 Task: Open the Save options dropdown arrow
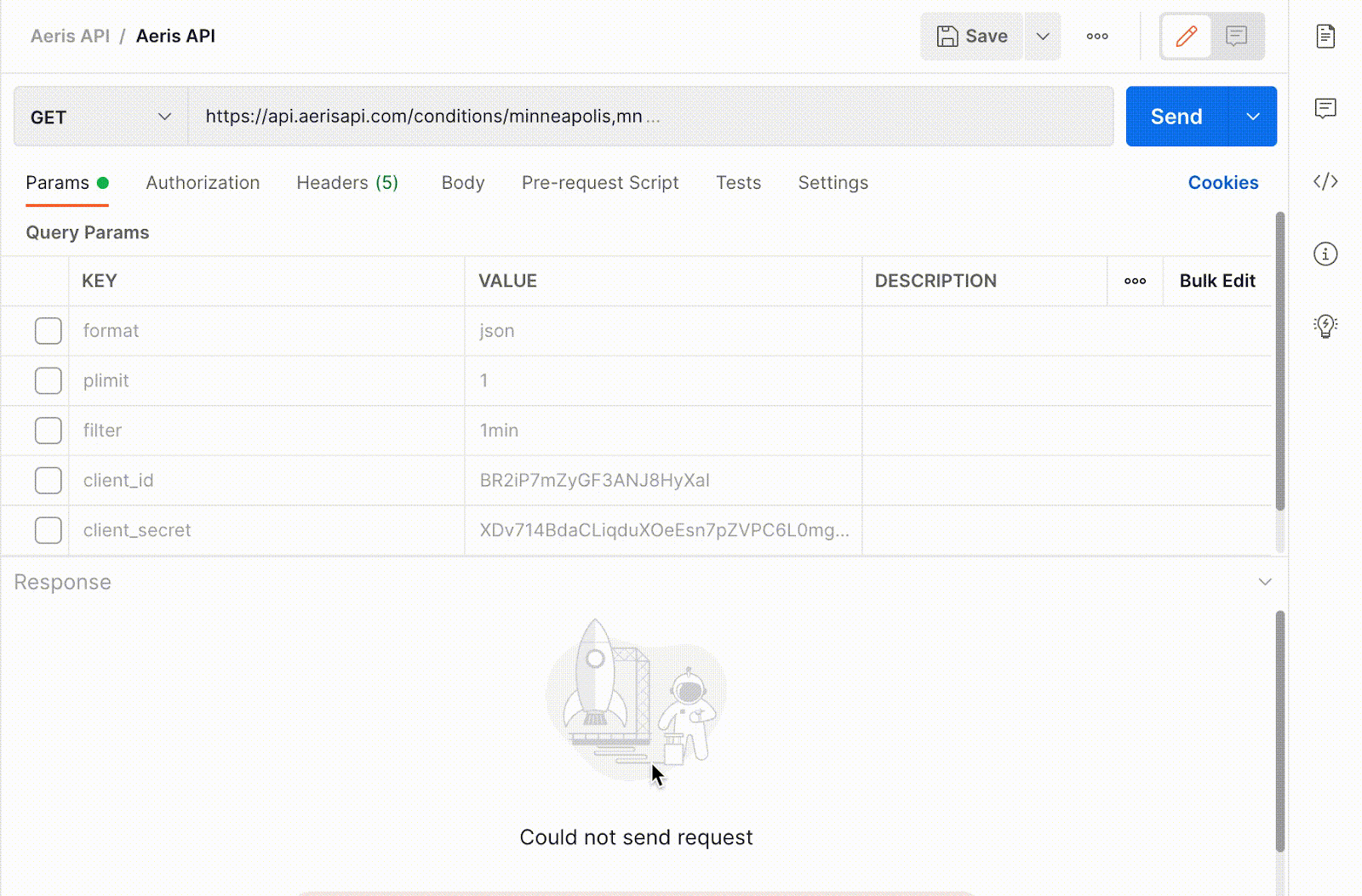(x=1043, y=37)
